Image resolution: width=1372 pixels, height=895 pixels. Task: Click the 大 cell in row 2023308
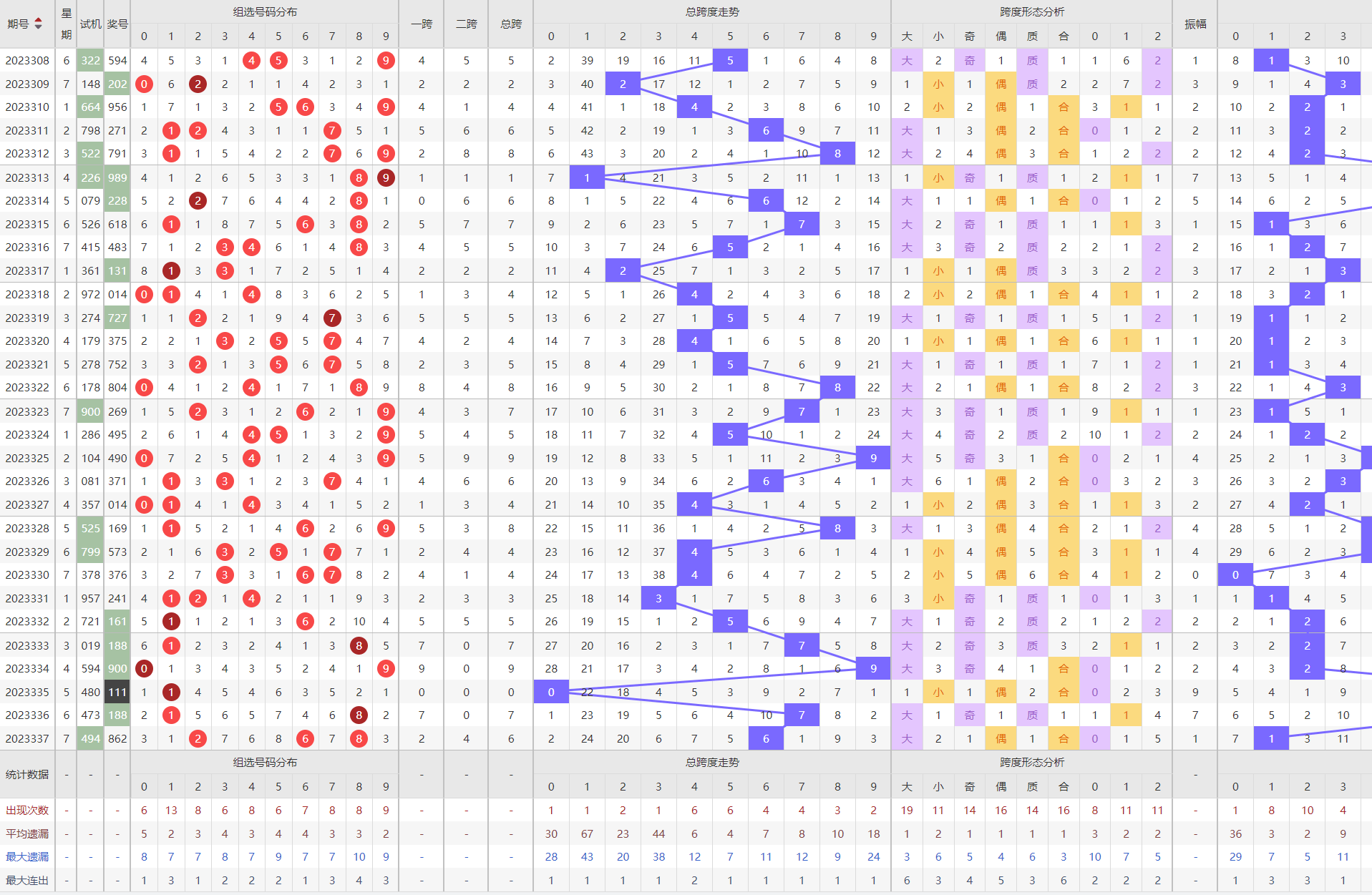907,61
